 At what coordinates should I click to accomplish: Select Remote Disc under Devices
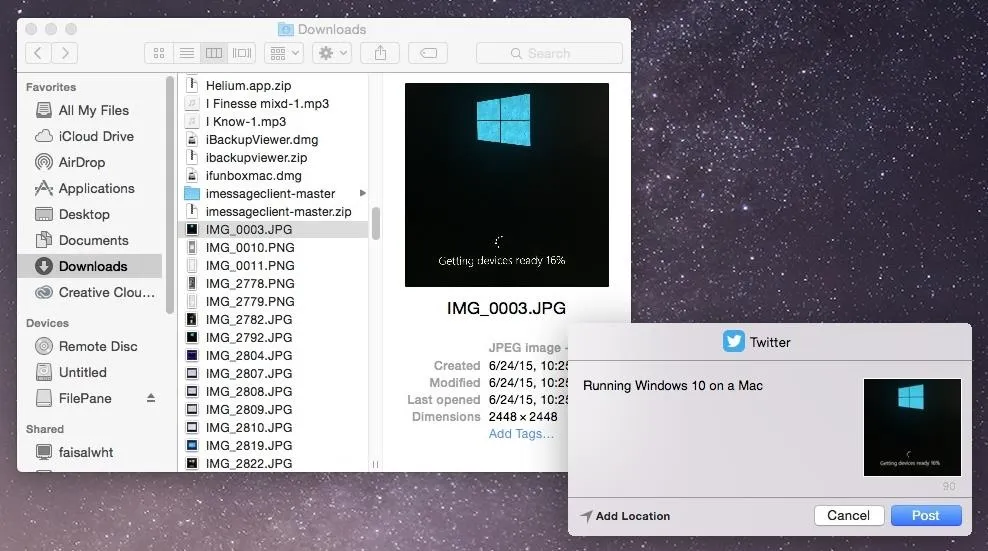90,346
